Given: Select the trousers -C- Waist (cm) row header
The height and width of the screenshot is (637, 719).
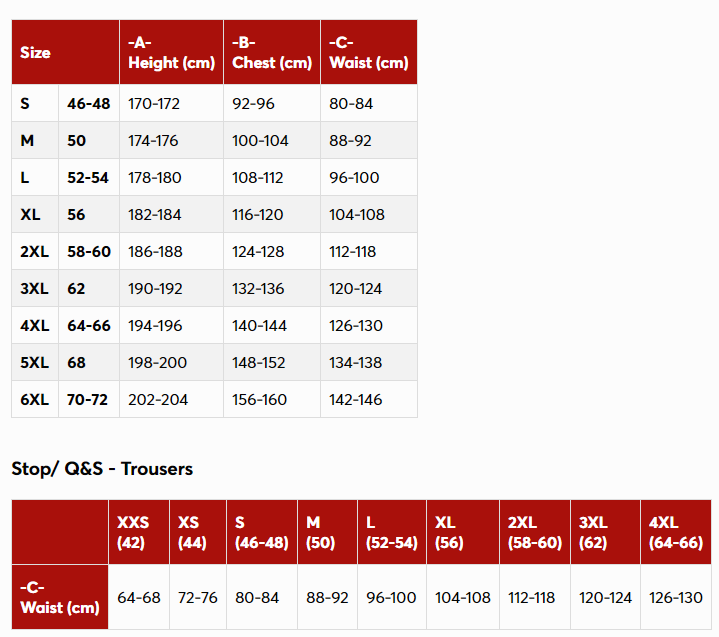Looking at the screenshot, I should point(60,597).
